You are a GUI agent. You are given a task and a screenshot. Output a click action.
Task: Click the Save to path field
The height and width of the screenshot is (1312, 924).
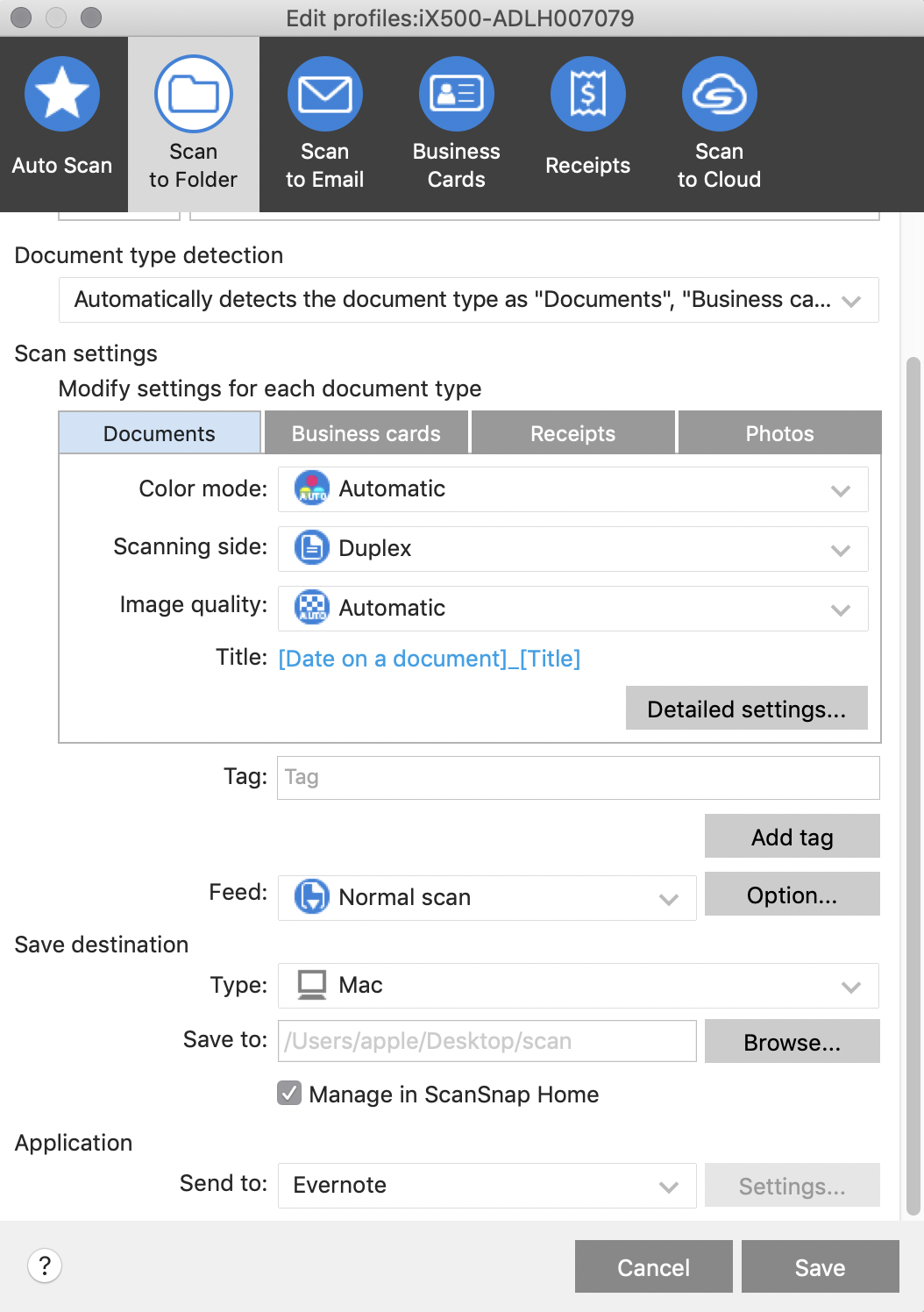coord(487,1041)
